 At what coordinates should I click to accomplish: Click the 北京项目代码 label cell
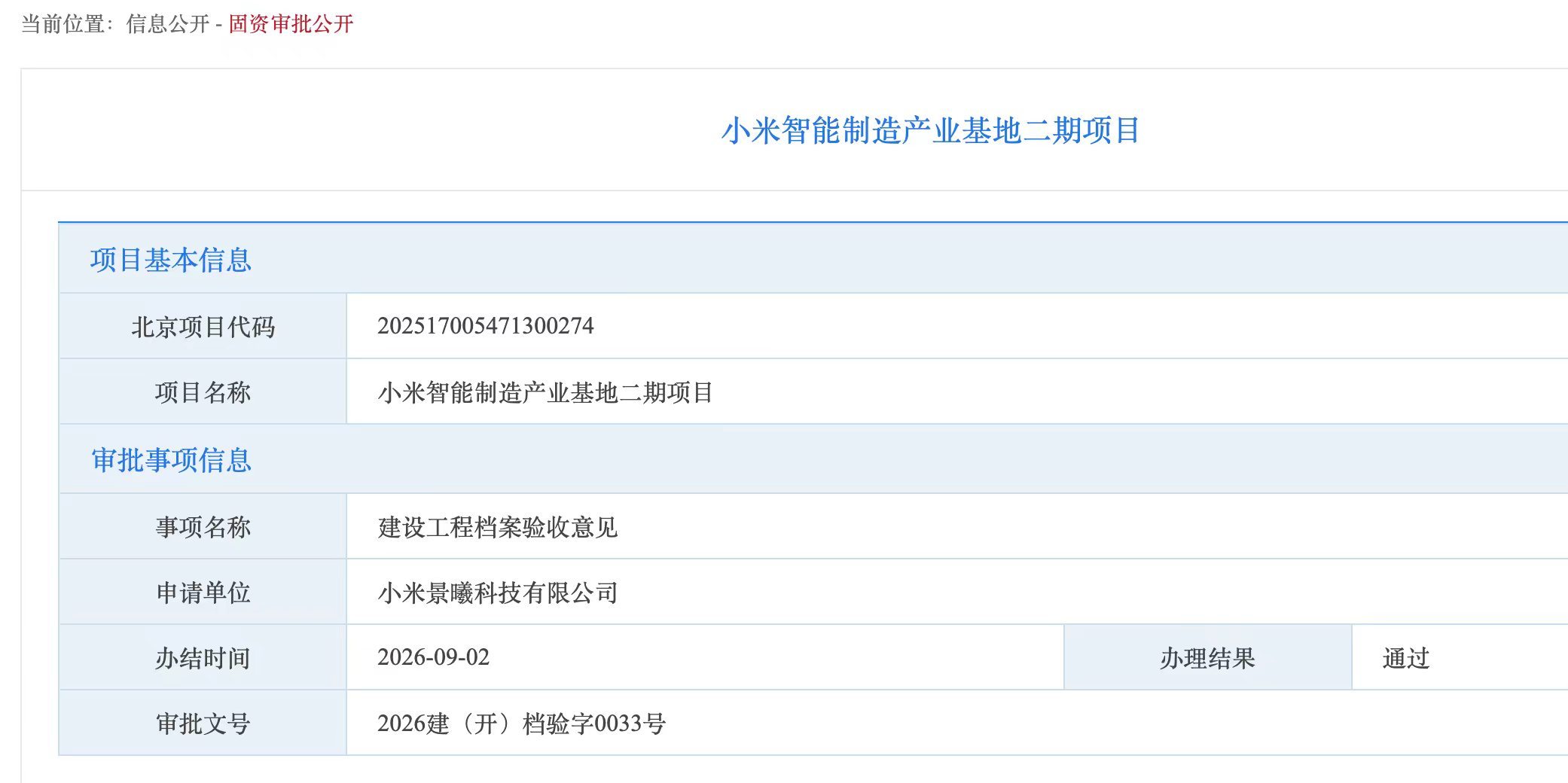203,326
